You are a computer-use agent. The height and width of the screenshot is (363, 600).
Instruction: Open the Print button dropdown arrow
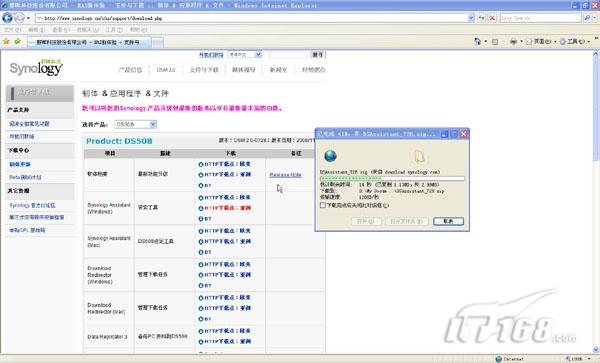(x=521, y=41)
